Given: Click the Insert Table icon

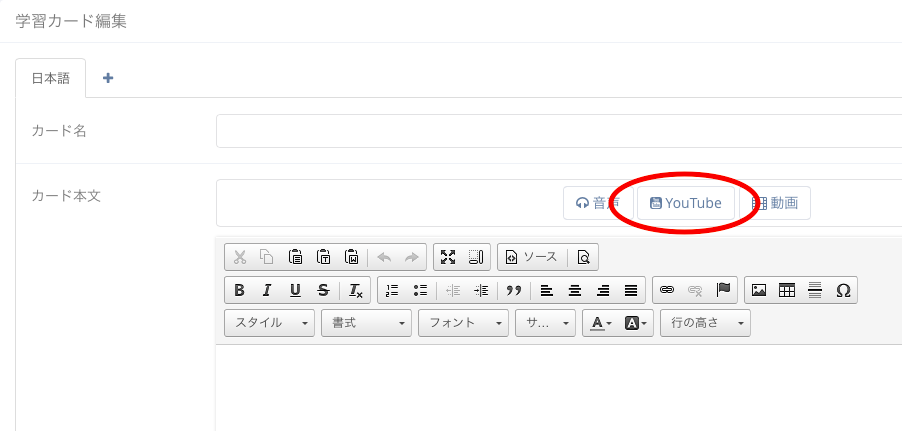Looking at the screenshot, I should 786,291.
